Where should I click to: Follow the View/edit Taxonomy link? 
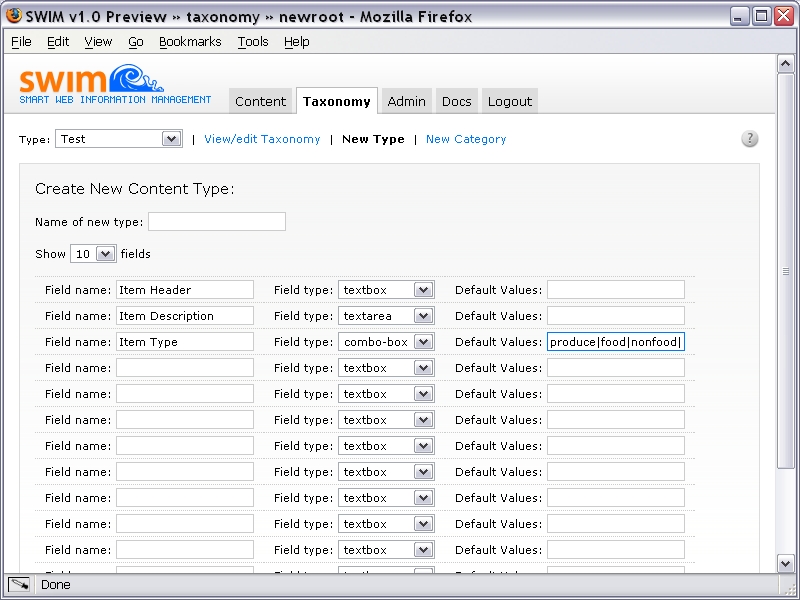point(262,139)
